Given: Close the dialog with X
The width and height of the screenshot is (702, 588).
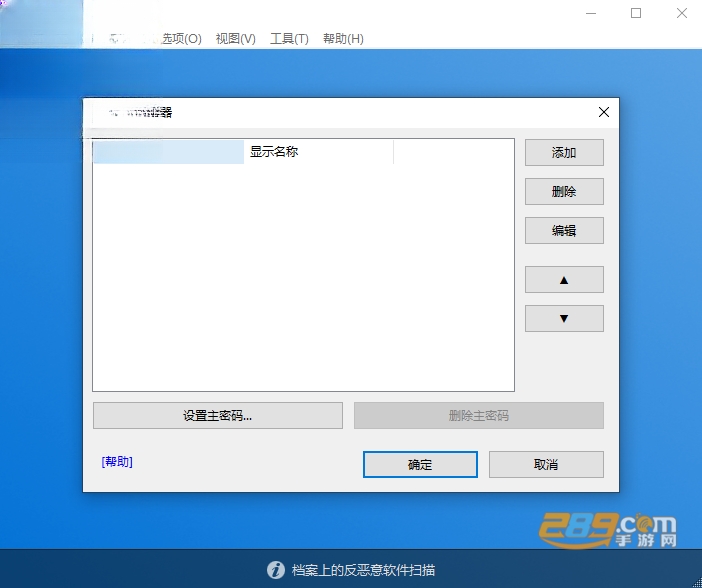Looking at the screenshot, I should point(604,112).
